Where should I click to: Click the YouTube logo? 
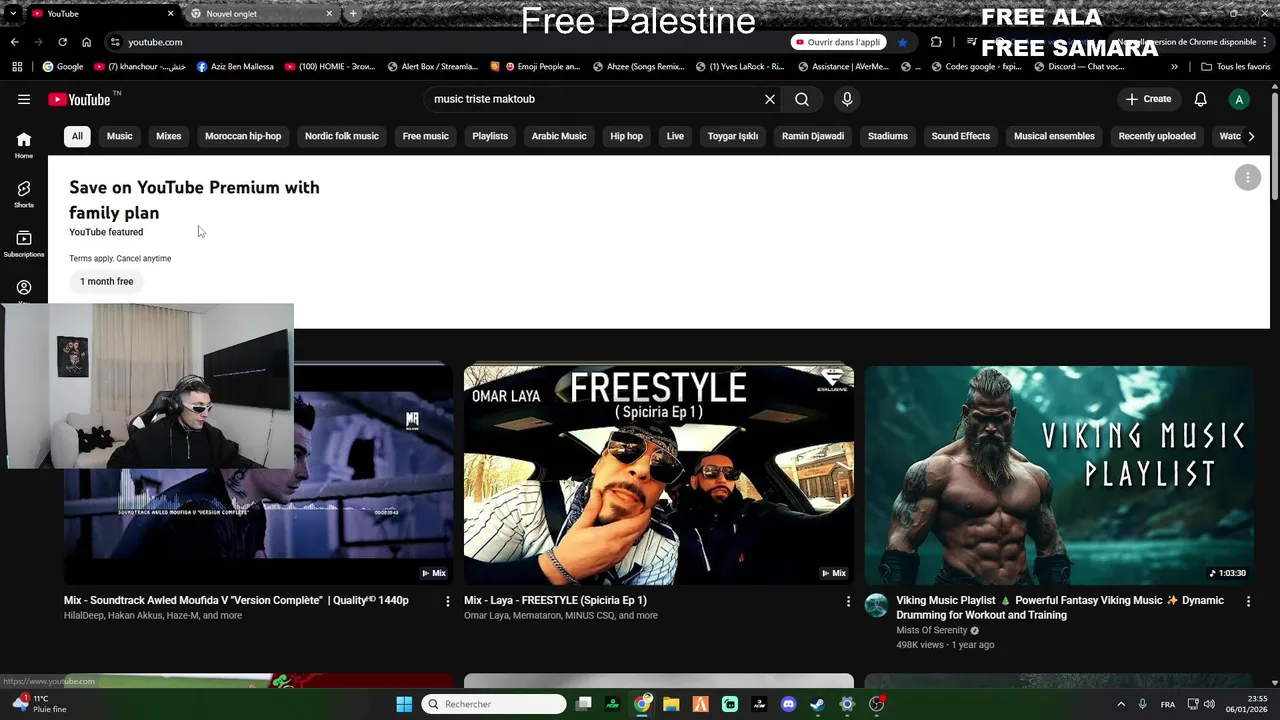(79, 99)
